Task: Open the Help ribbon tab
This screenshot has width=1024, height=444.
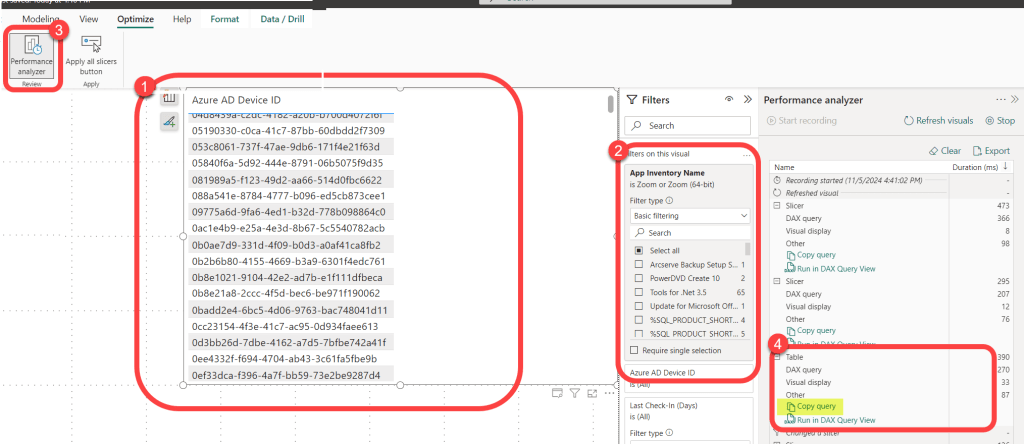Action: tap(182, 20)
